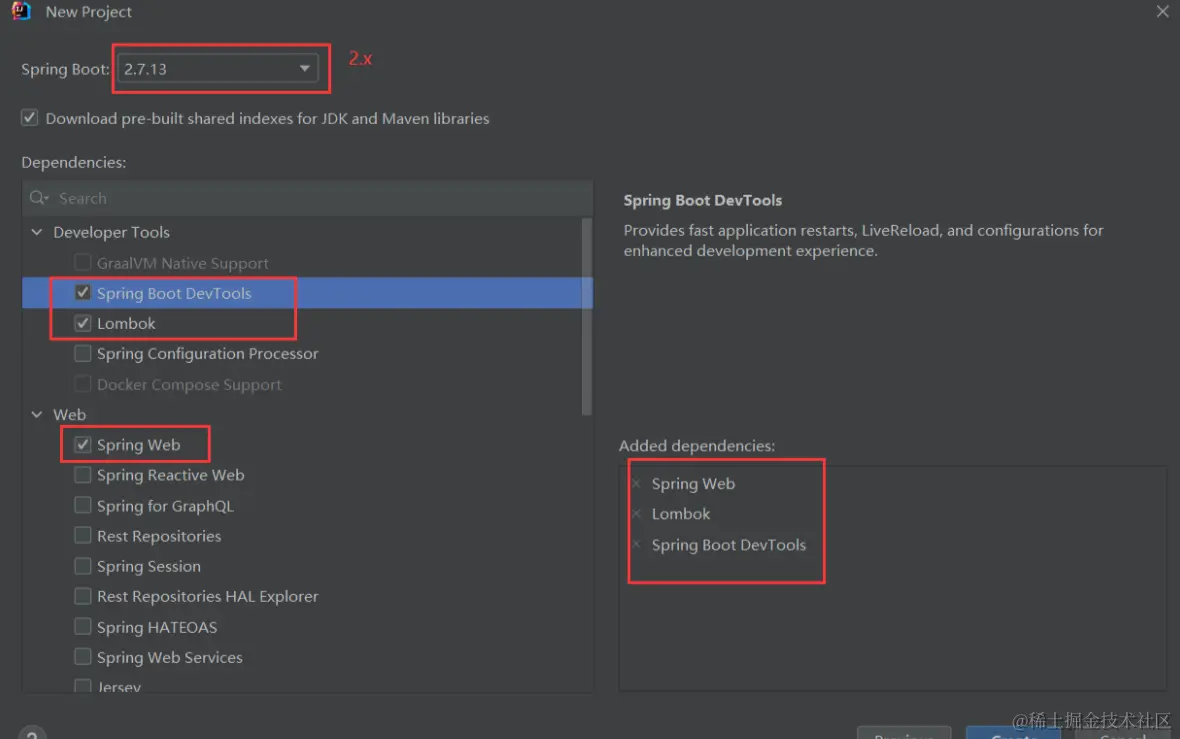1180x739 pixels.
Task: Click the search magnifier icon
Action: [x=38, y=198]
